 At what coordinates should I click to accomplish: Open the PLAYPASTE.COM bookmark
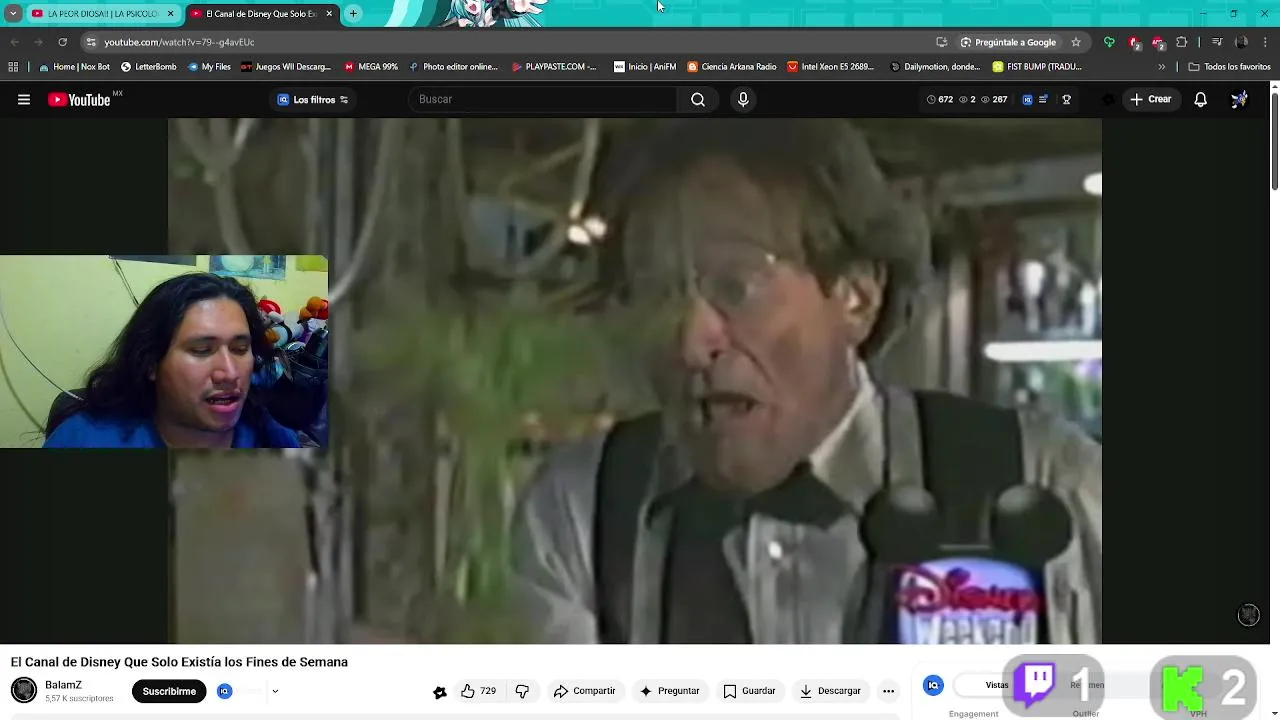[x=553, y=67]
